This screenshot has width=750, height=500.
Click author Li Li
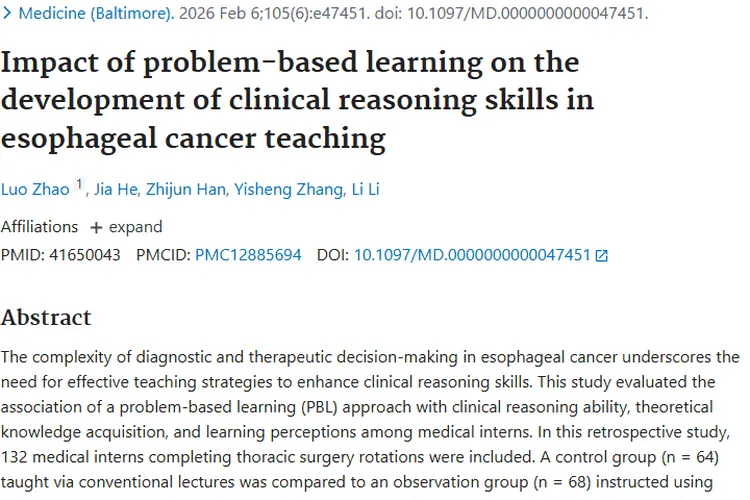(362, 189)
